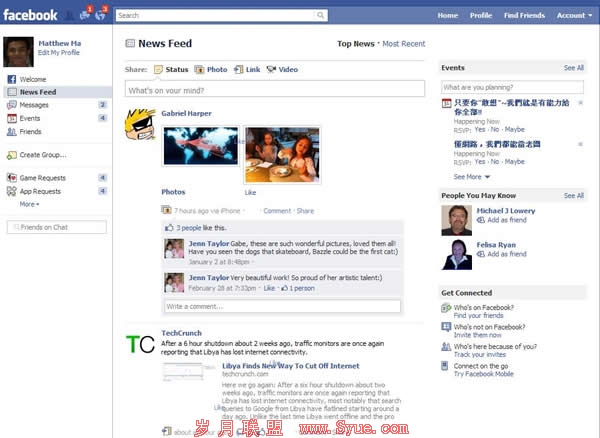This screenshot has height=438, width=600.
Task: Expand the More sidebar menu
Action: (x=29, y=204)
